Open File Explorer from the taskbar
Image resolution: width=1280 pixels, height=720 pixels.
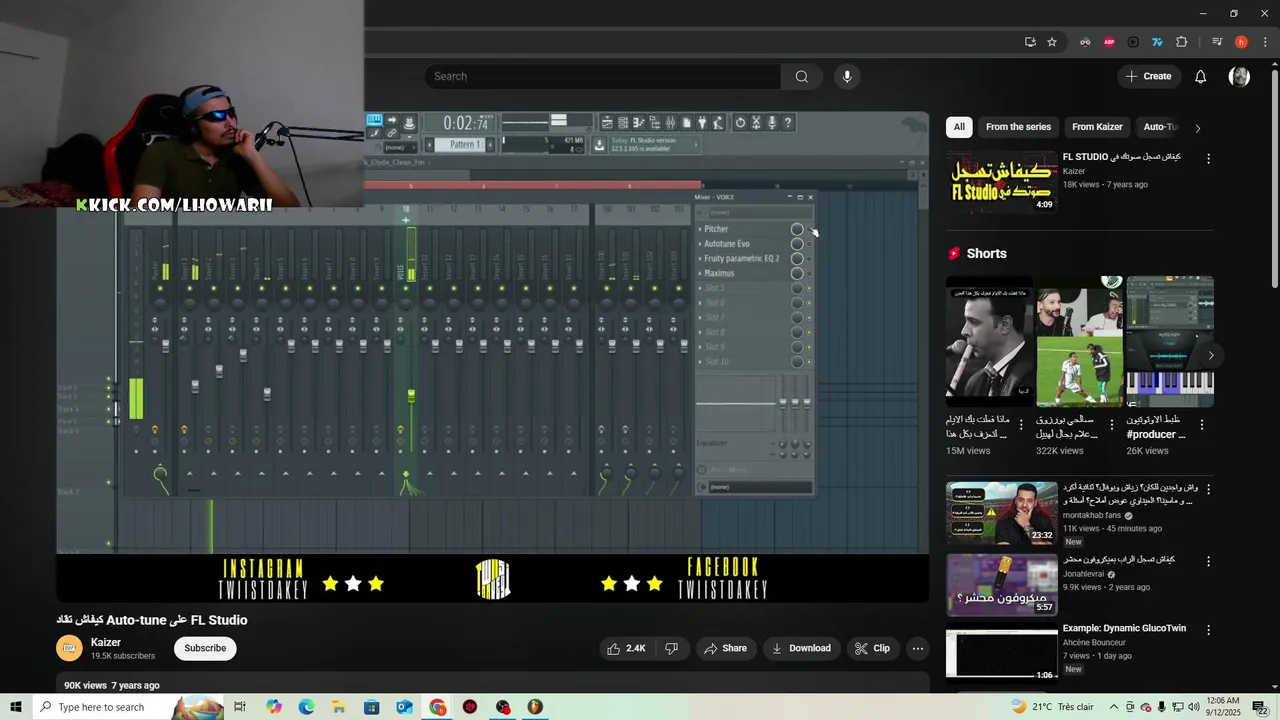pos(339,707)
